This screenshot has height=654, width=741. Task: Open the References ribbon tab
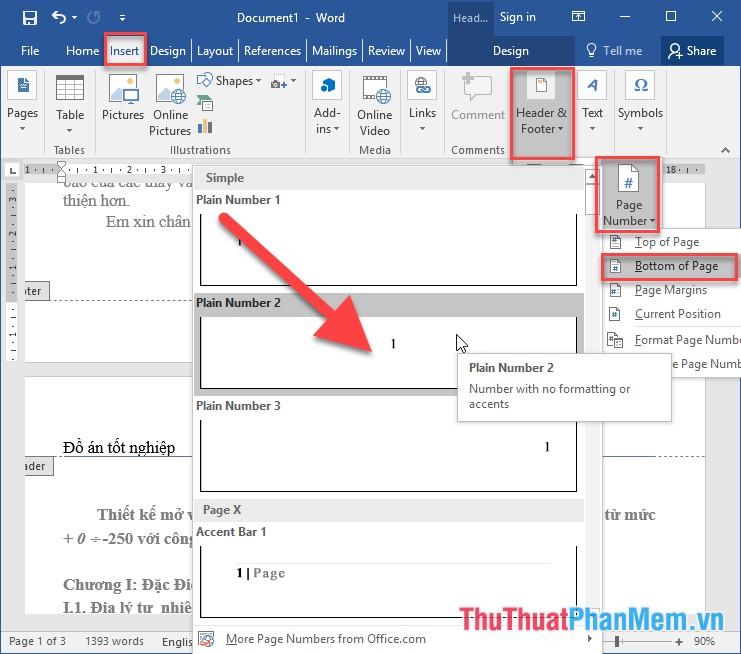[272, 51]
